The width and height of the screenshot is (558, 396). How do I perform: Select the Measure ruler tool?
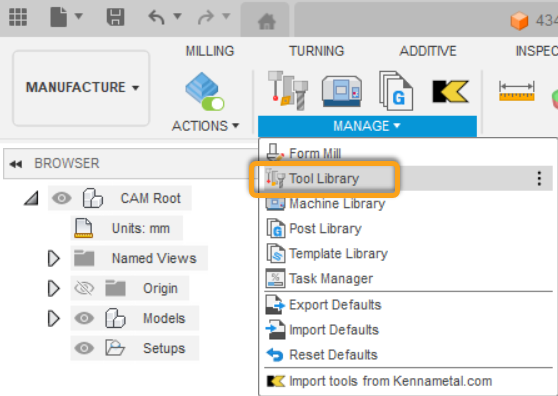pyautogui.click(x=517, y=91)
